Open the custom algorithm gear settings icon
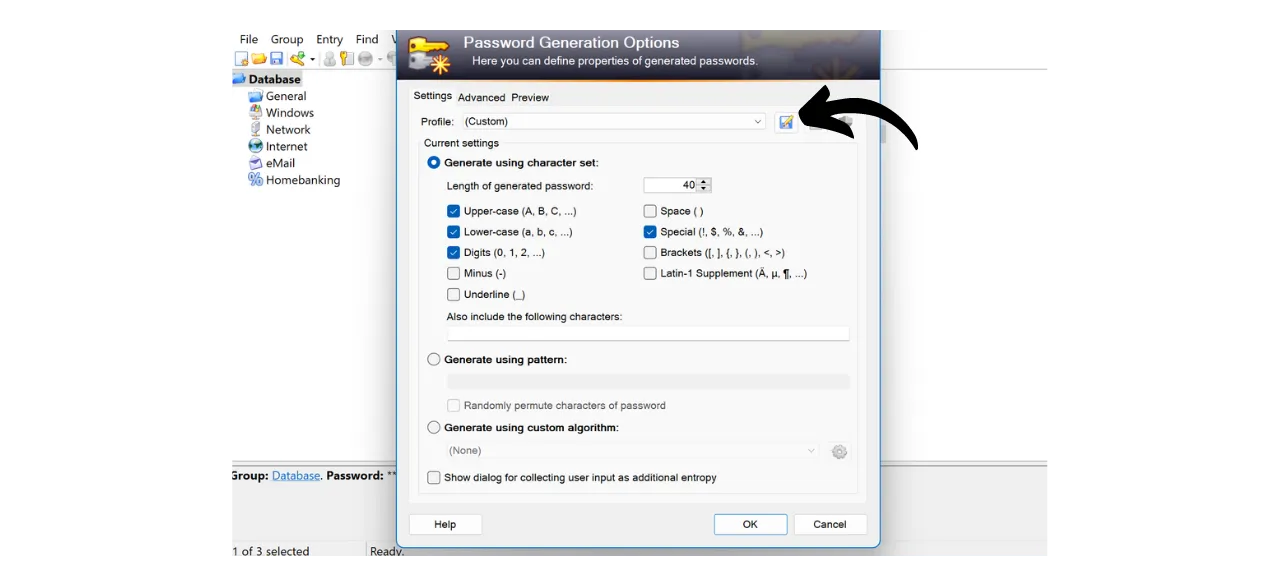 [x=839, y=451]
